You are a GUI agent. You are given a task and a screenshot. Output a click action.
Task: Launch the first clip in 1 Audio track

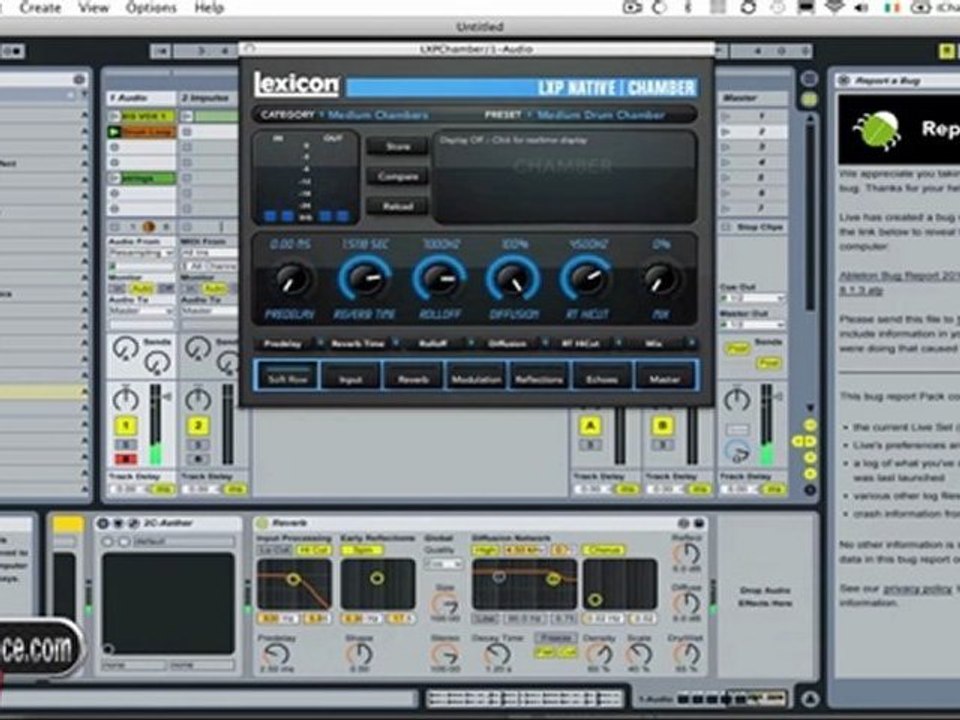pos(114,116)
